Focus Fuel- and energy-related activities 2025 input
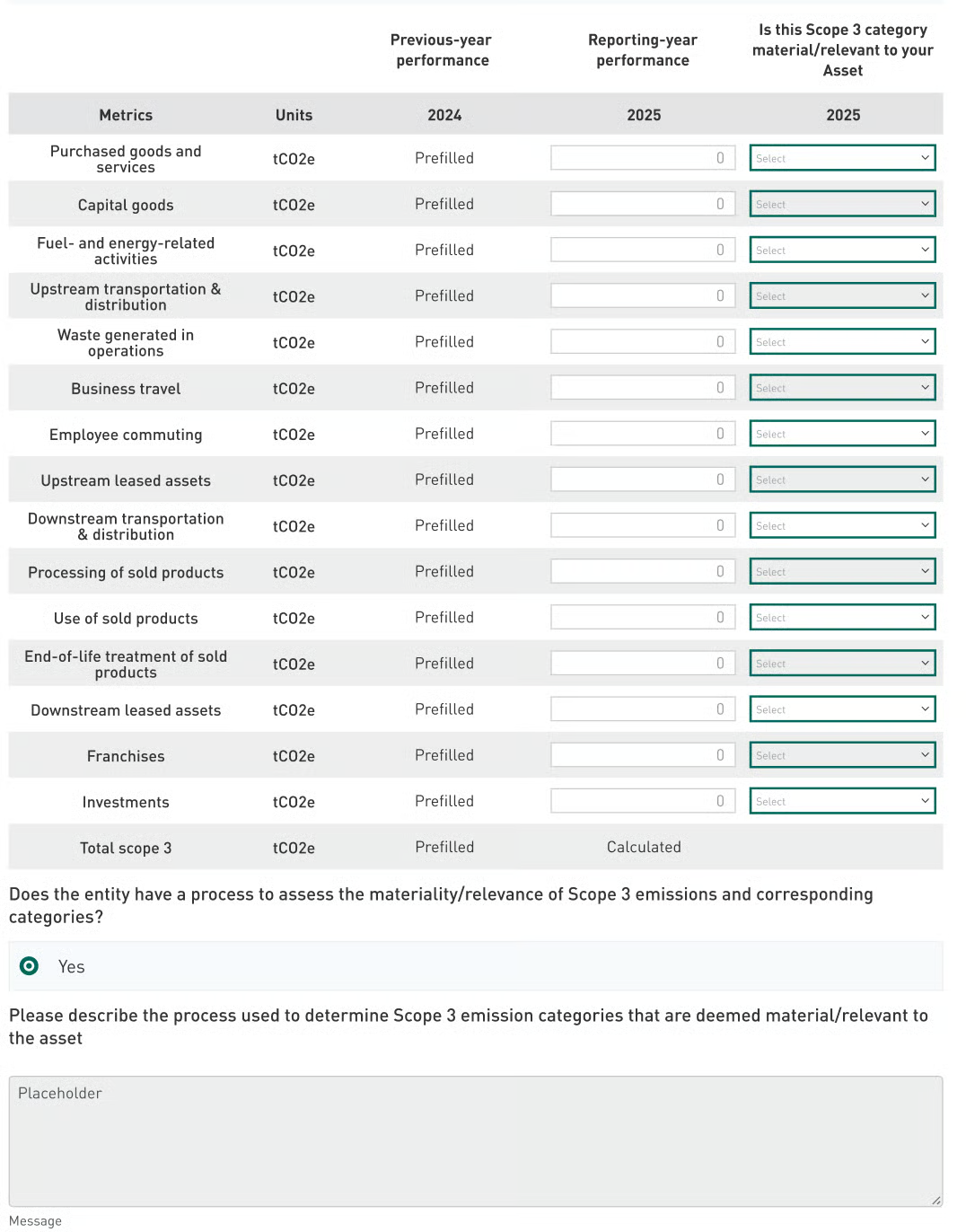The width and height of the screenshot is (966, 1232). (x=643, y=250)
